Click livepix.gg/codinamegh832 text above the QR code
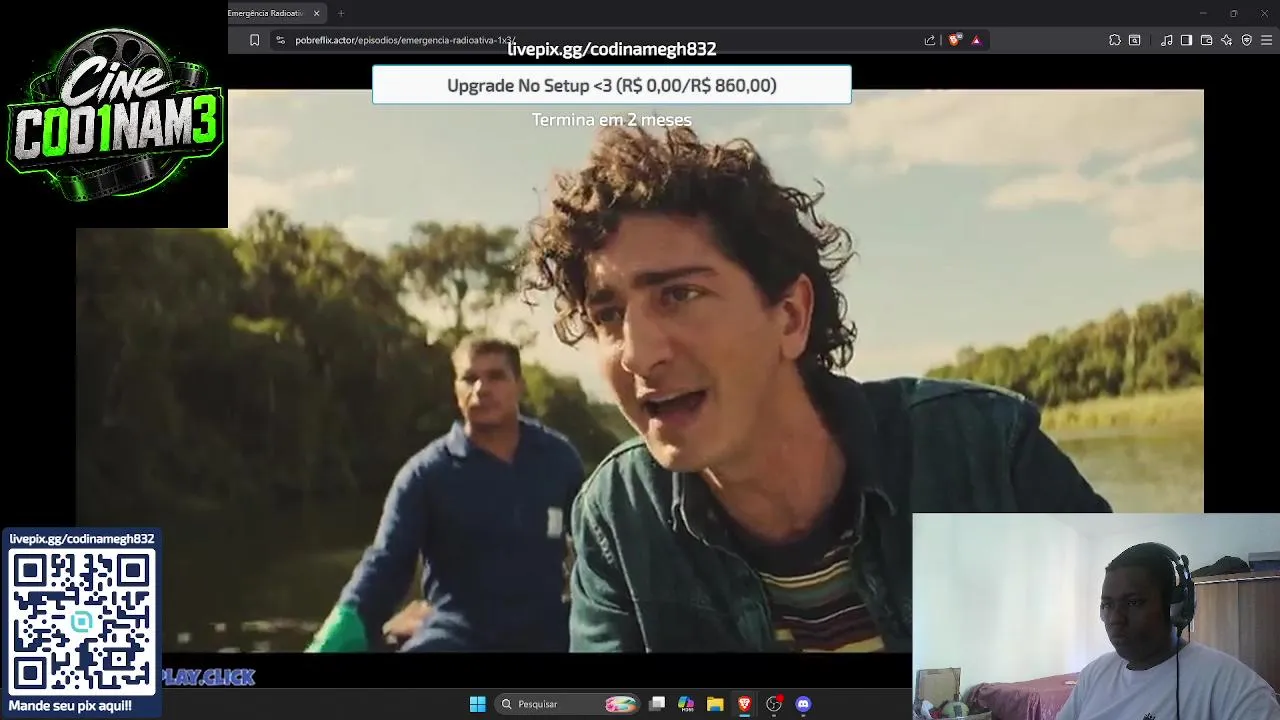This screenshot has width=1280, height=720. 82,539
